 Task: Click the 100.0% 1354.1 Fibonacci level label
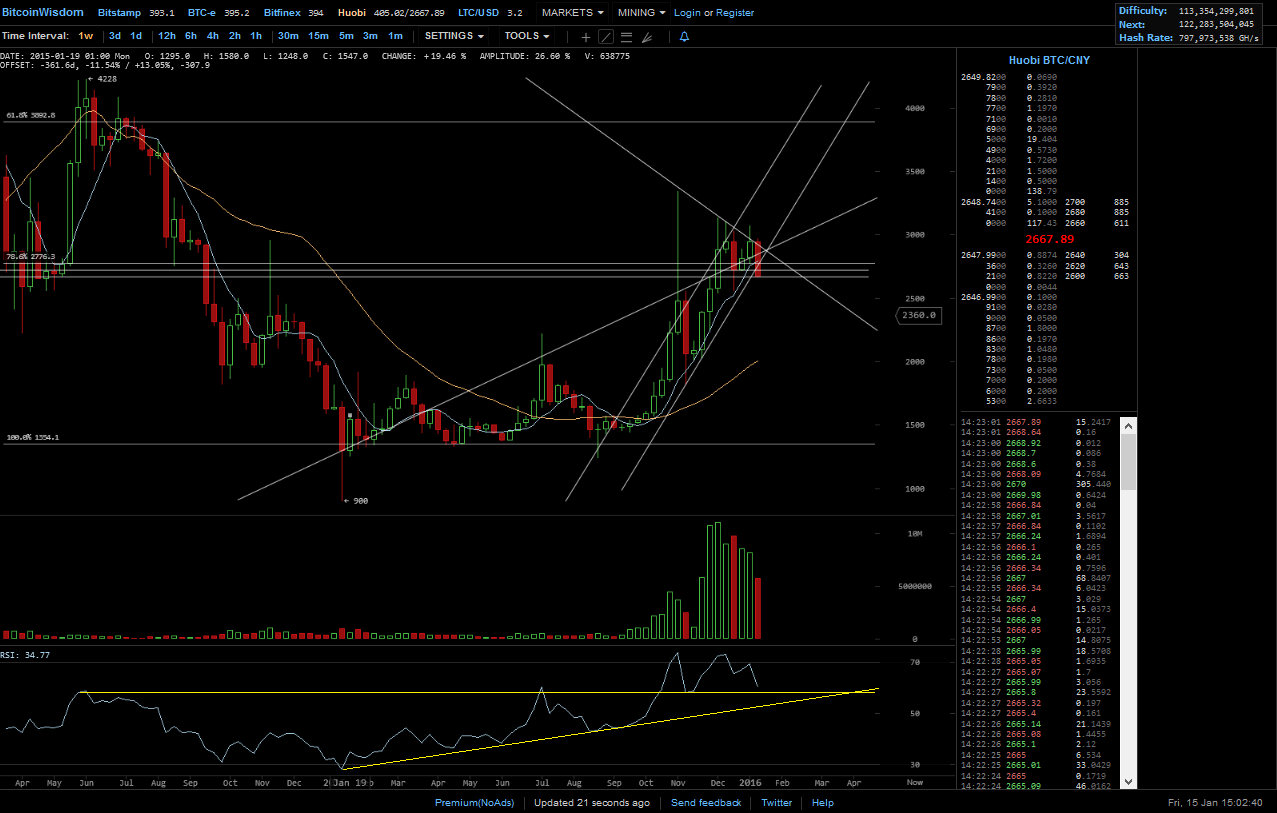point(32,438)
